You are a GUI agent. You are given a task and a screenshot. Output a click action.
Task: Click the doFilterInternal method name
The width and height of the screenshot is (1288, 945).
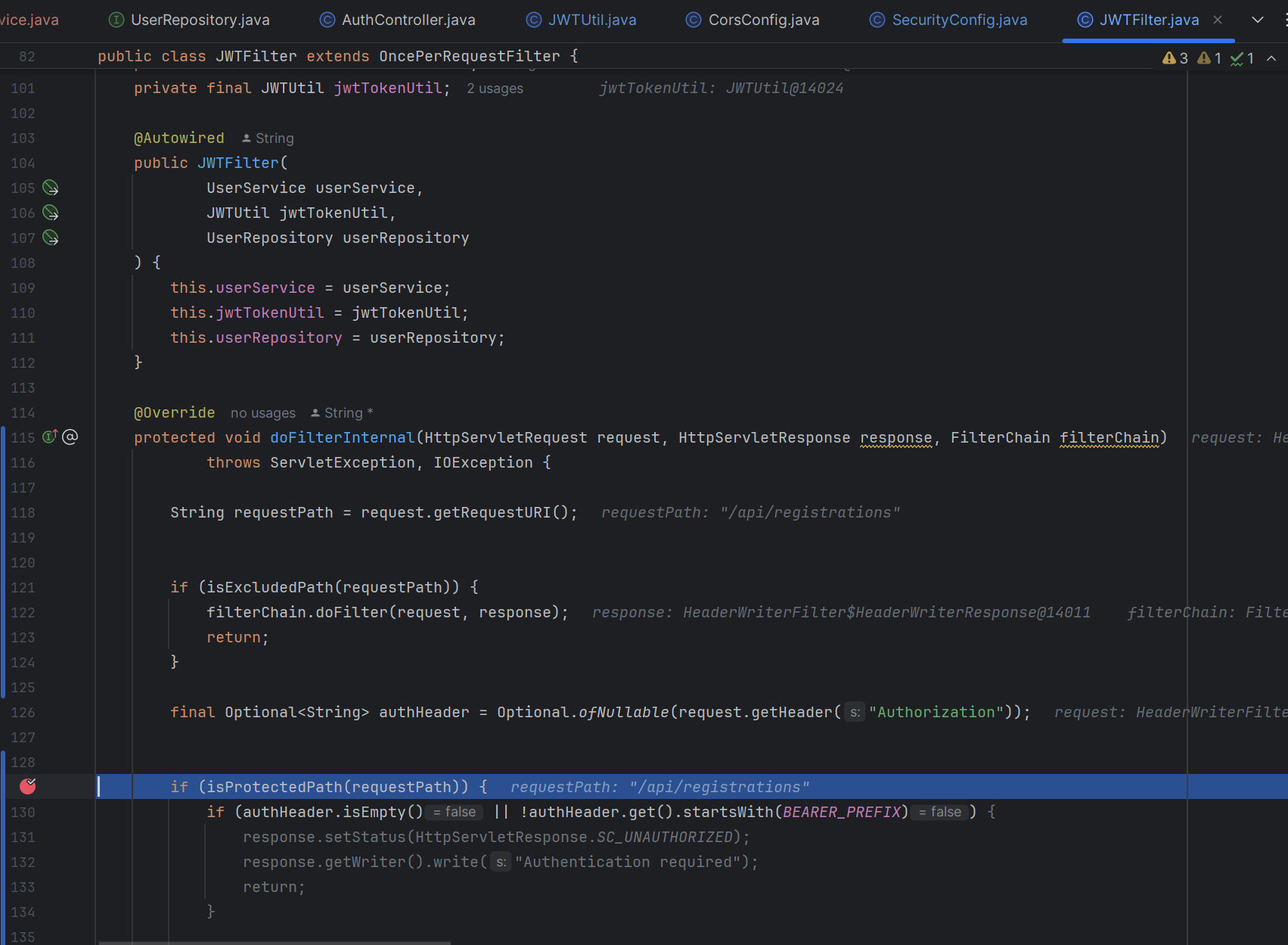click(x=343, y=437)
